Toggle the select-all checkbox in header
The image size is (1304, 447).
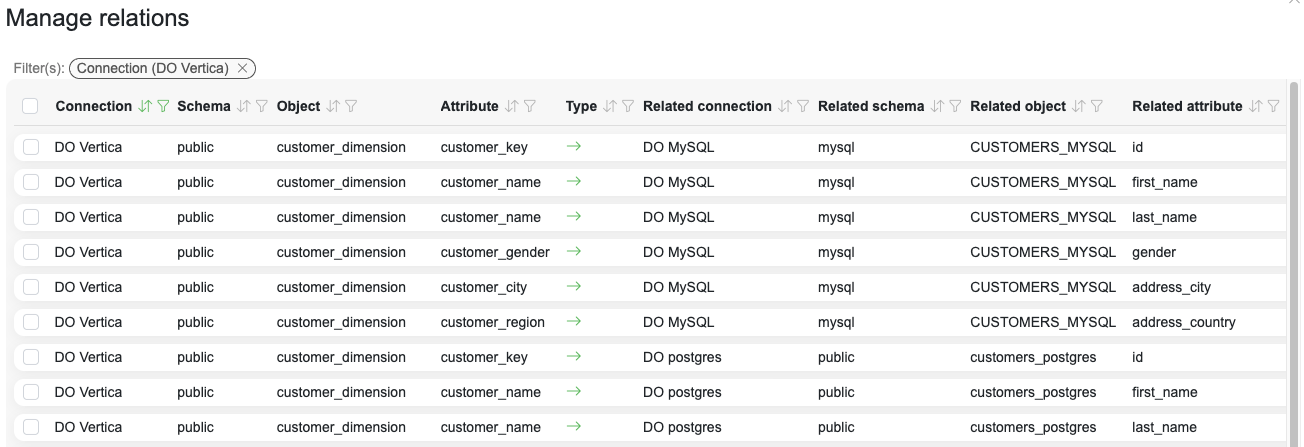pos(30,106)
